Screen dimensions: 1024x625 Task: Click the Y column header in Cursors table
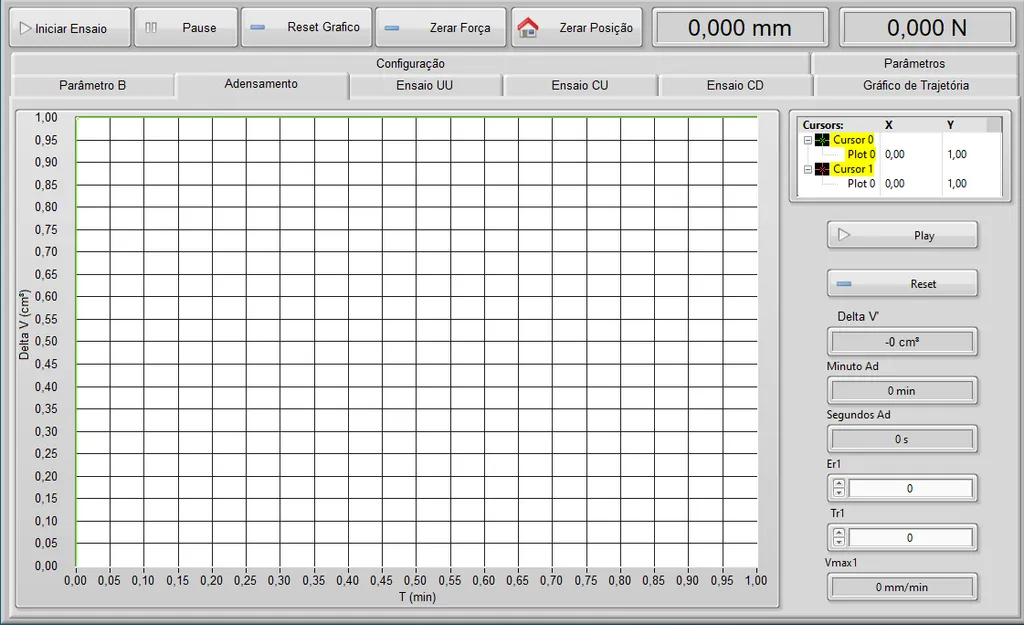[x=950, y=125]
